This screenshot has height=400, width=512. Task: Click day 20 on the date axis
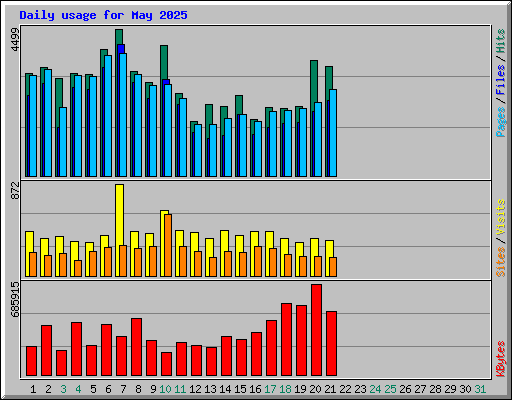[x=315, y=389]
